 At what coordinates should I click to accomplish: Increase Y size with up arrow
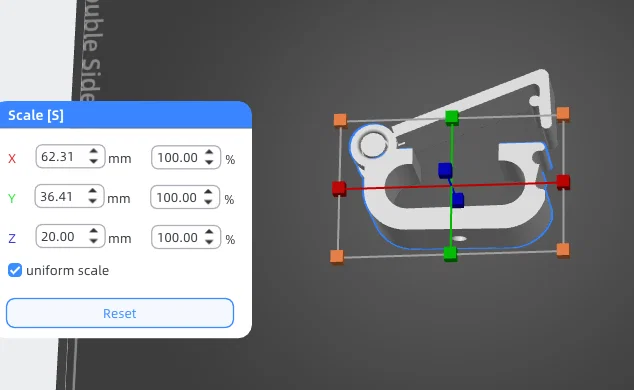coord(93,191)
